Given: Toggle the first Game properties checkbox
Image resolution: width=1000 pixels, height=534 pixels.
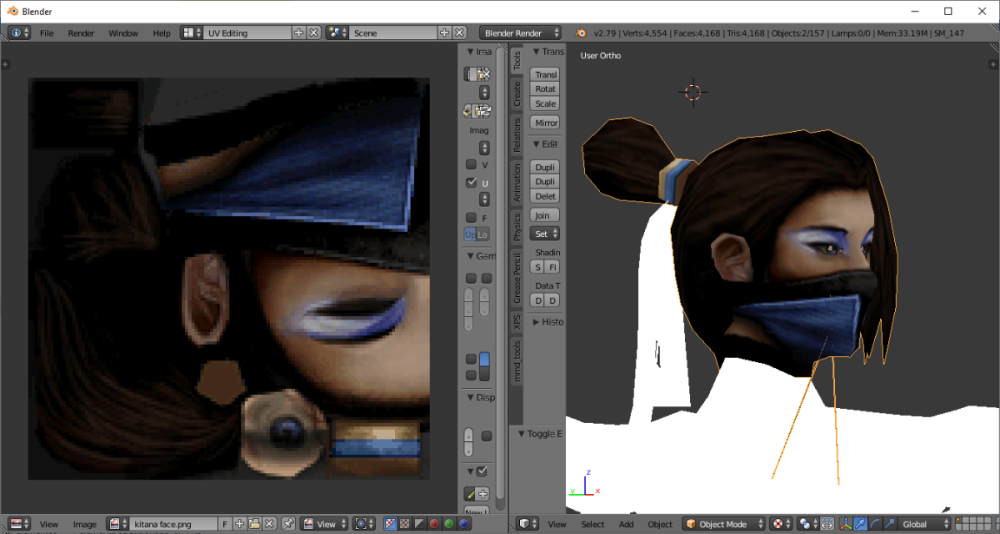Looking at the screenshot, I should [x=471, y=278].
